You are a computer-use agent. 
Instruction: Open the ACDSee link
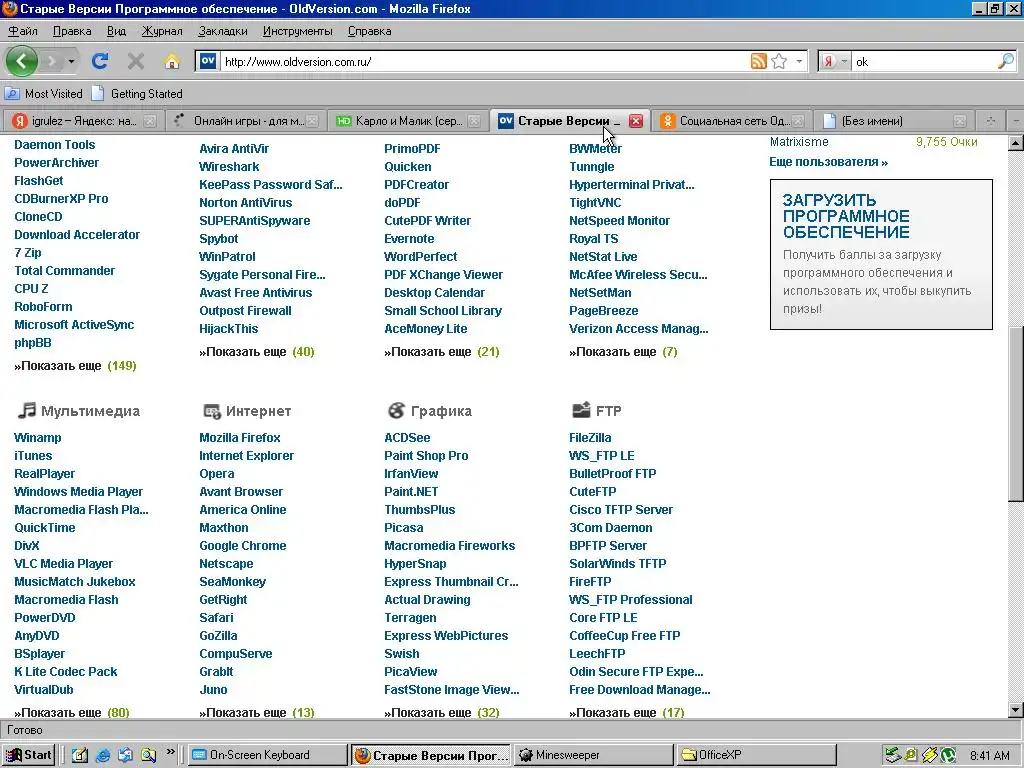(408, 438)
